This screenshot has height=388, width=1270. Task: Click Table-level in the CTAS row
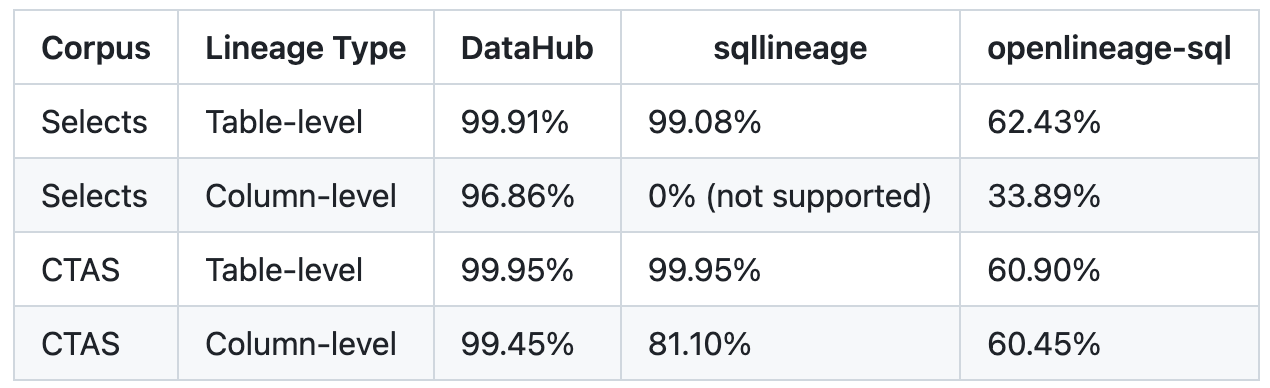point(284,270)
